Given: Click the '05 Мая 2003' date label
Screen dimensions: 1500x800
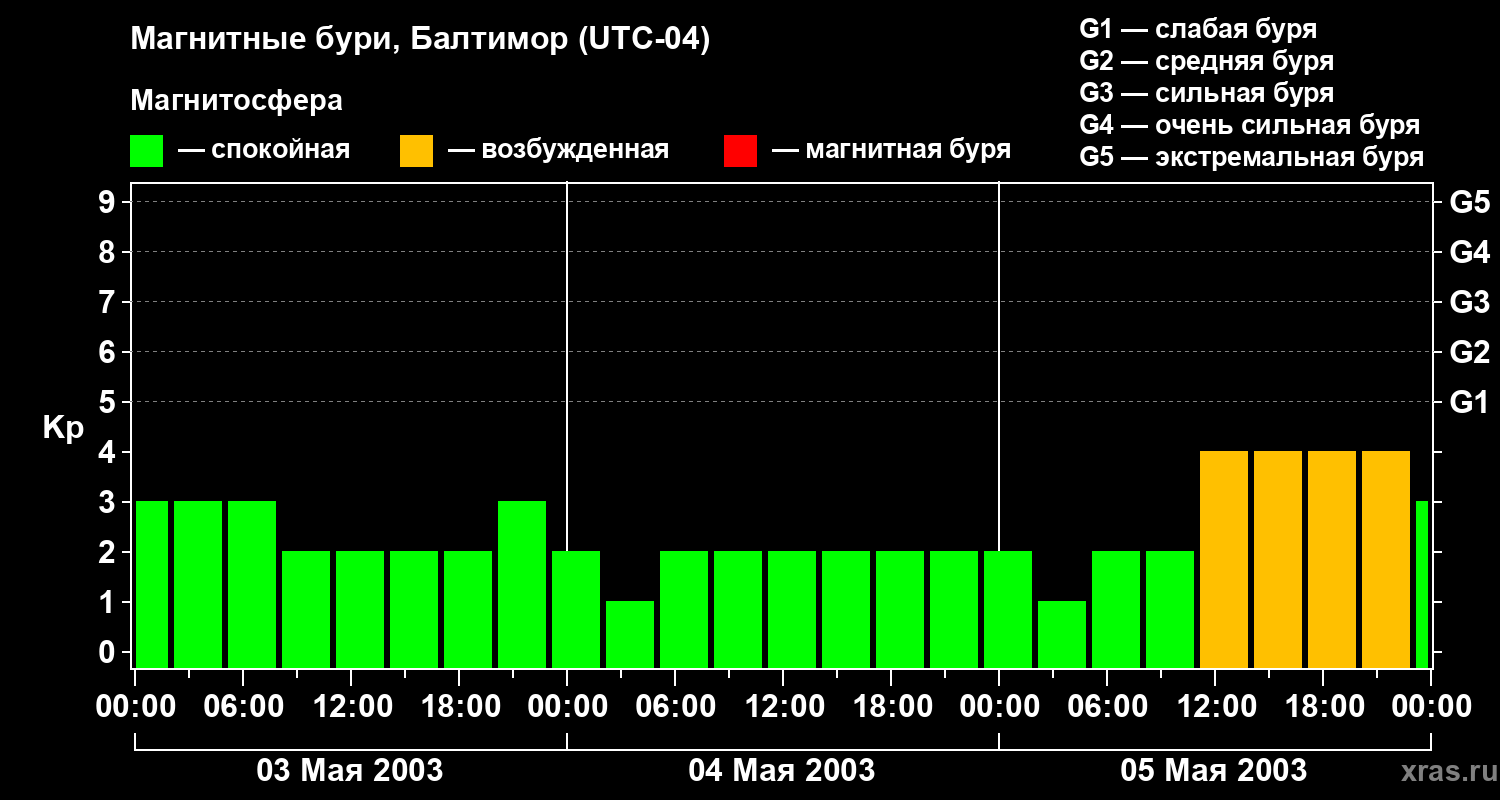Looking at the screenshot, I should [1214, 770].
